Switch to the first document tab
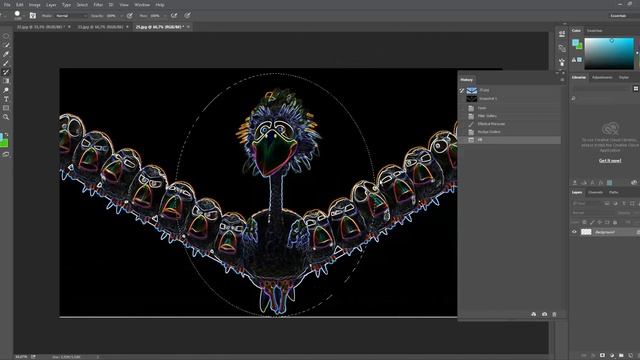 tap(40, 27)
